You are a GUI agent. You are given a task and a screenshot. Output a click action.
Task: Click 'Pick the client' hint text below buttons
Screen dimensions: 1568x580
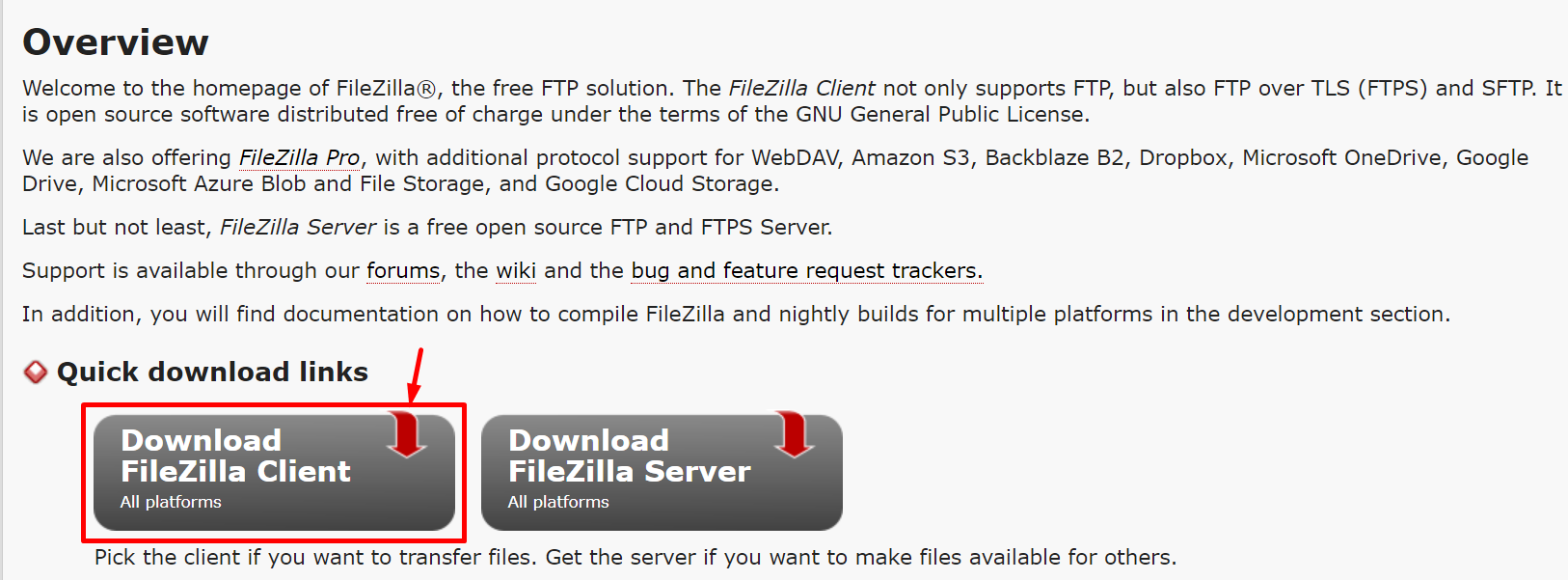point(635,557)
